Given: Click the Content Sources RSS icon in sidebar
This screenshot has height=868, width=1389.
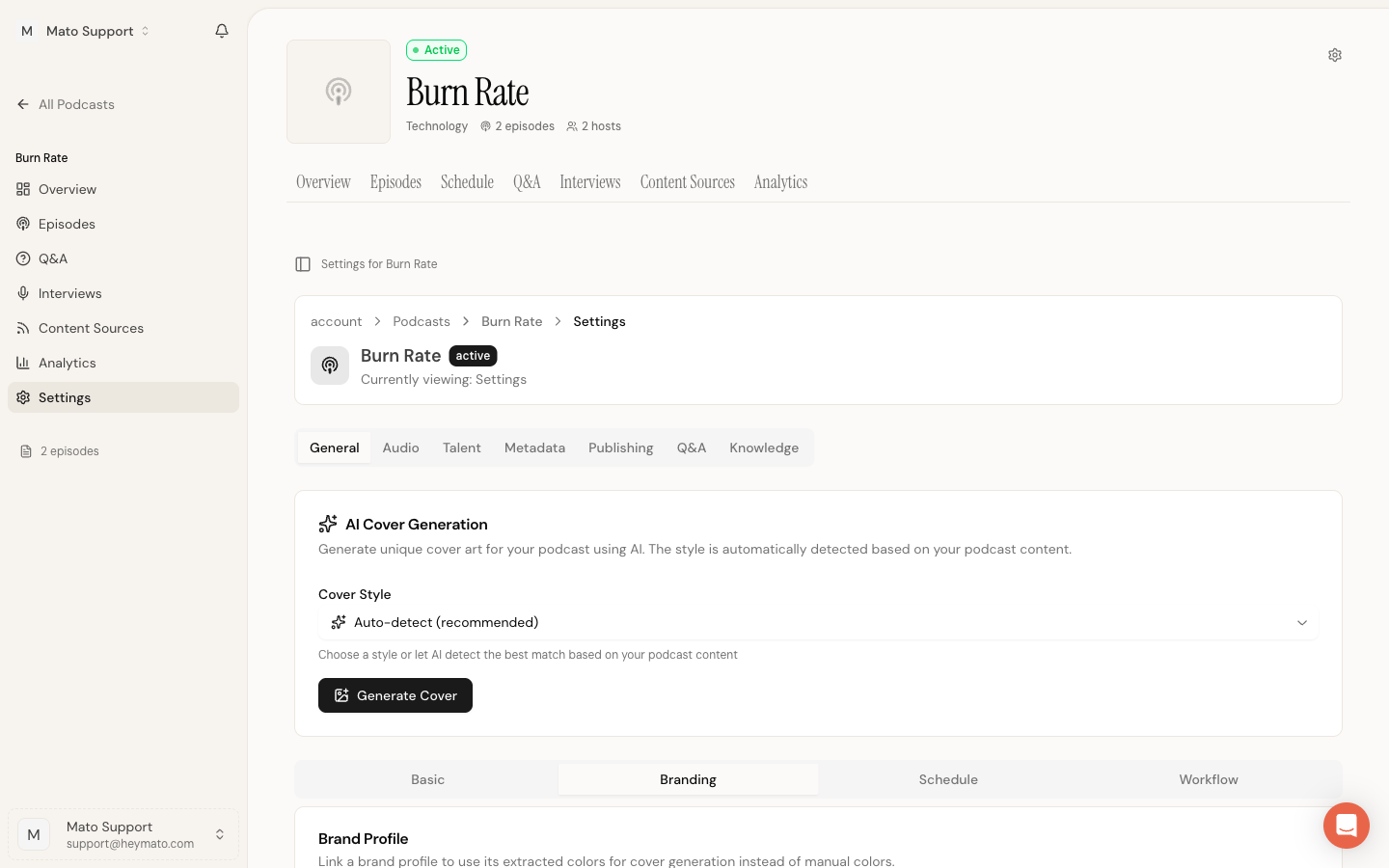Looking at the screenshot, I should [23, 328].
